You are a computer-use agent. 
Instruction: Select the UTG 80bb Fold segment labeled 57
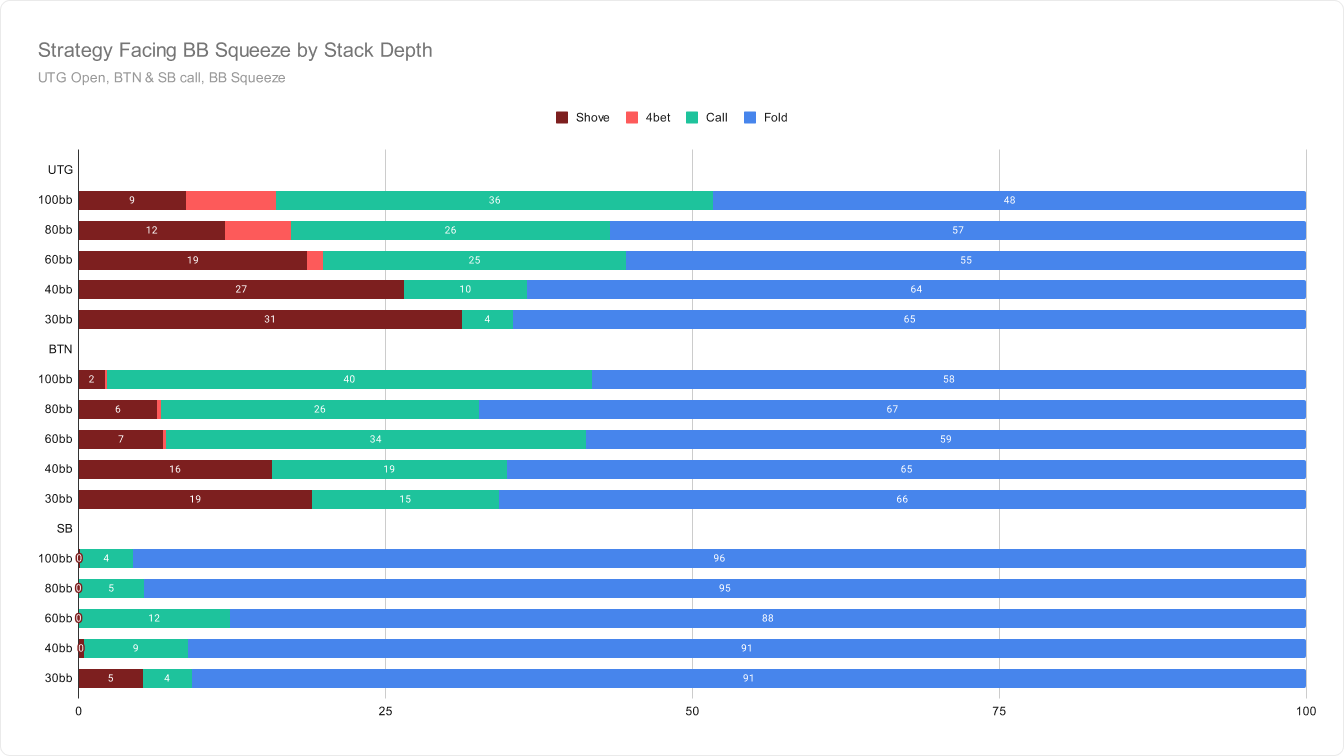pos(957,230)
